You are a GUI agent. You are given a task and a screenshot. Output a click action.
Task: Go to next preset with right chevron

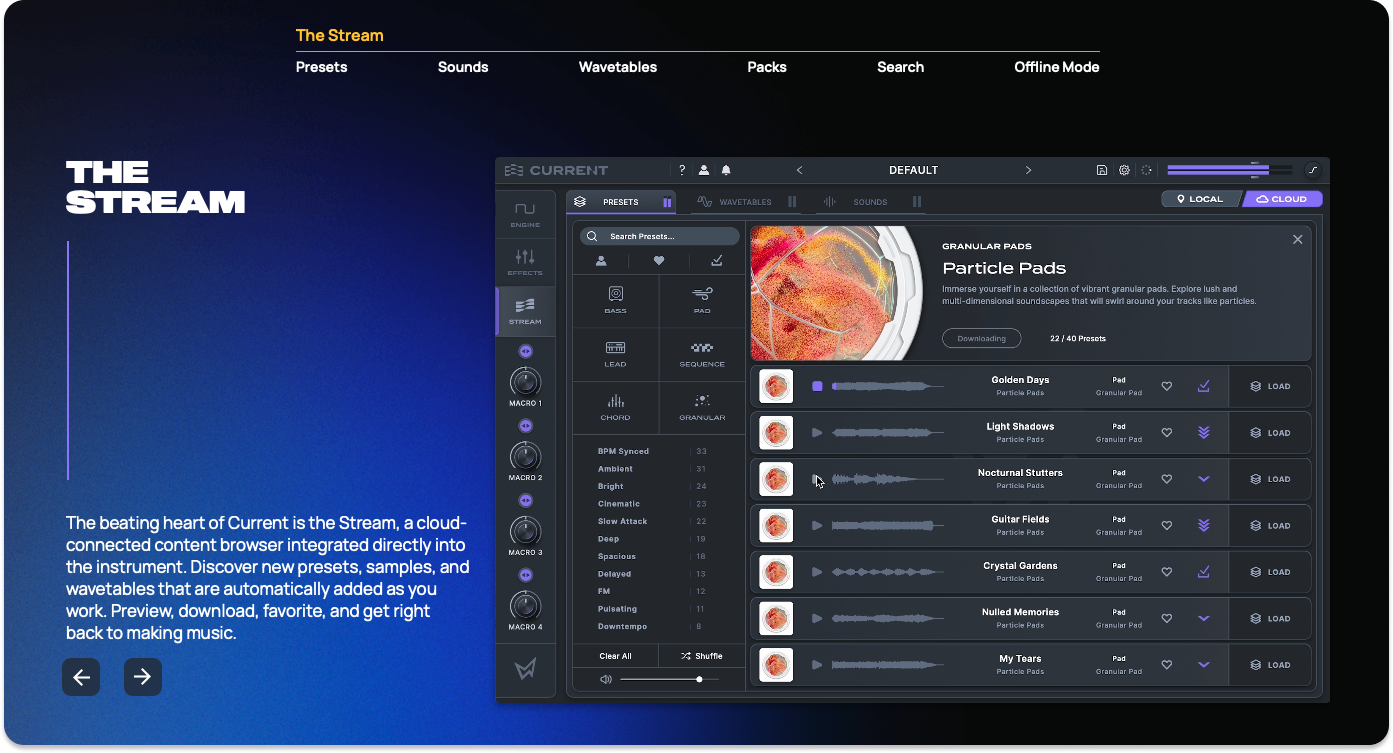1028,170
